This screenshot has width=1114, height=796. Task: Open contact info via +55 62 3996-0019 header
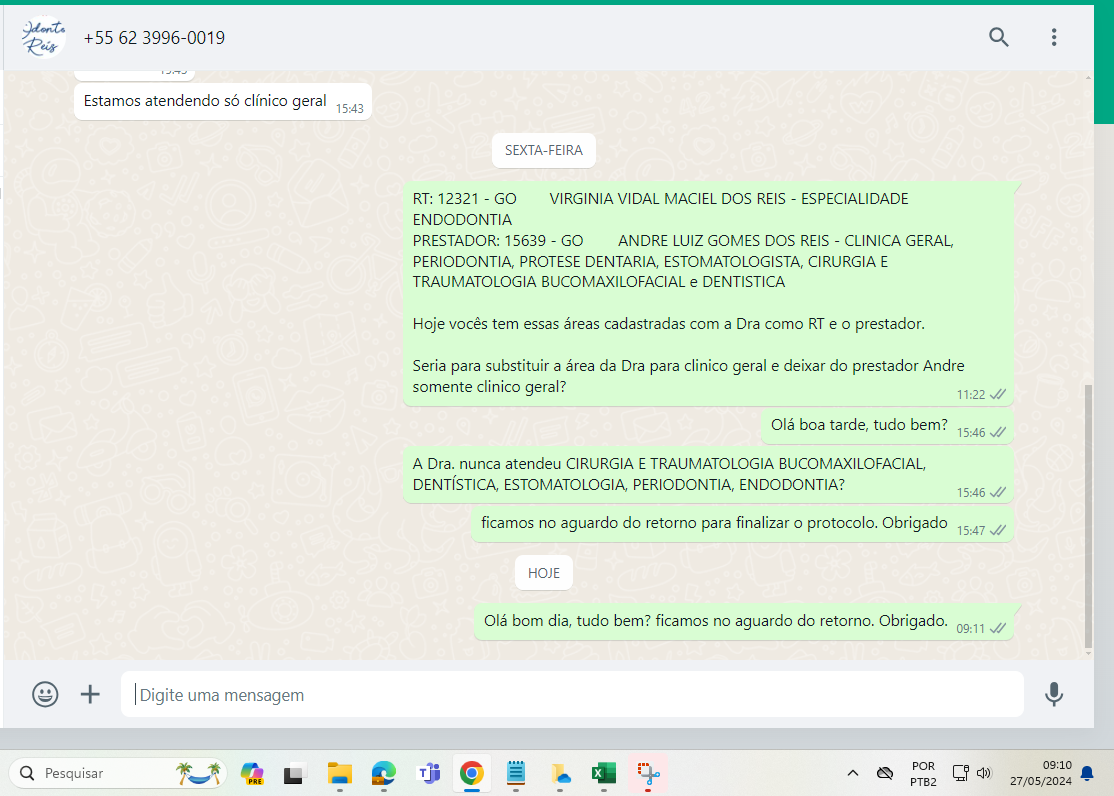point(154,38)
